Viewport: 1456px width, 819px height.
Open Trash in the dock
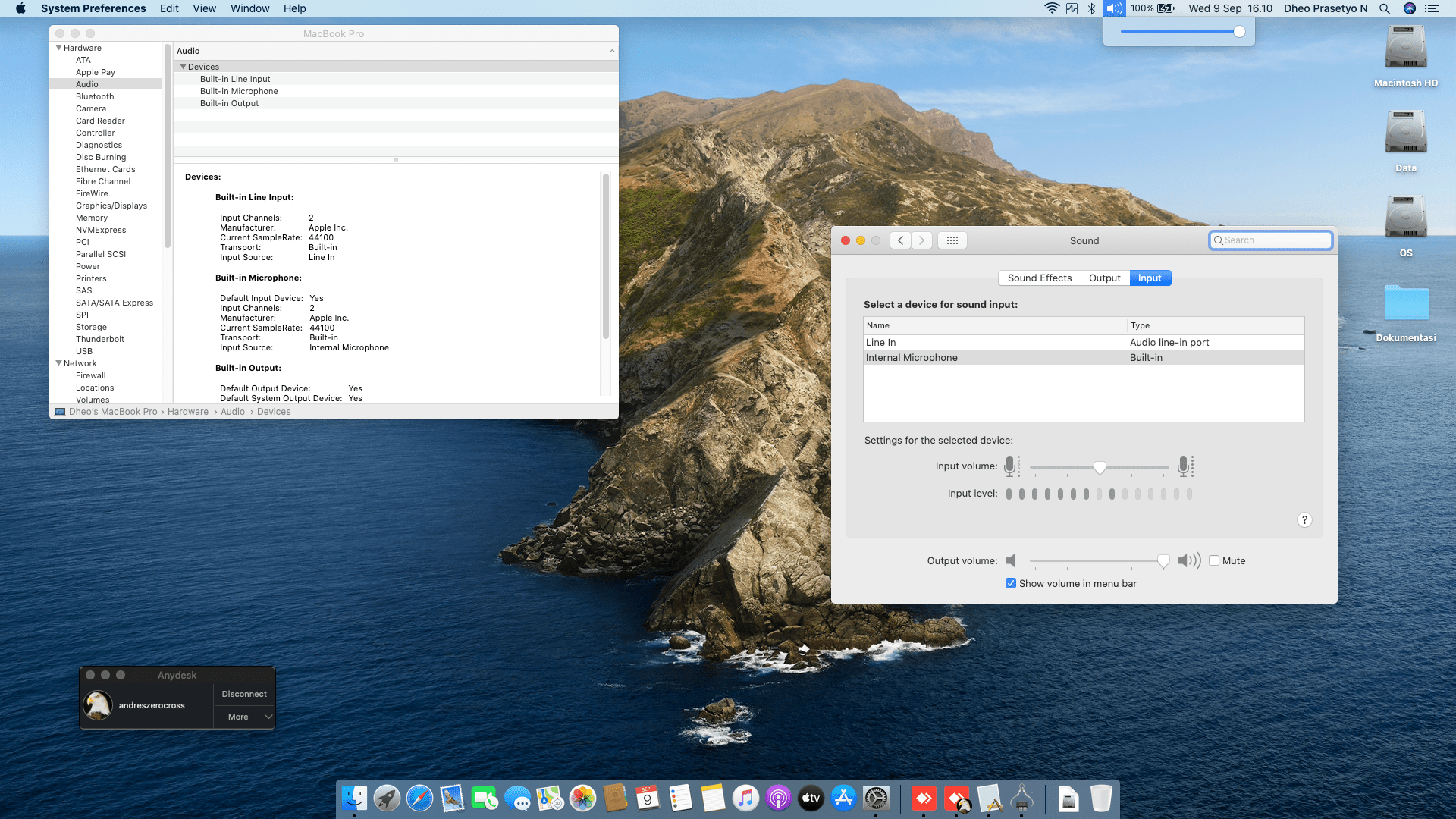1101,798
